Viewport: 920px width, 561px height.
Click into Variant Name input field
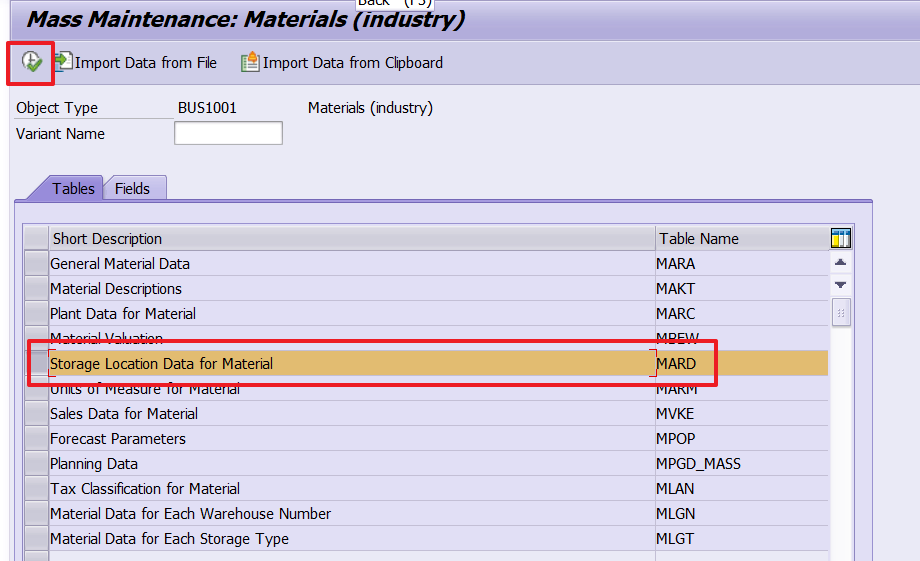click(x=228, y=133)
